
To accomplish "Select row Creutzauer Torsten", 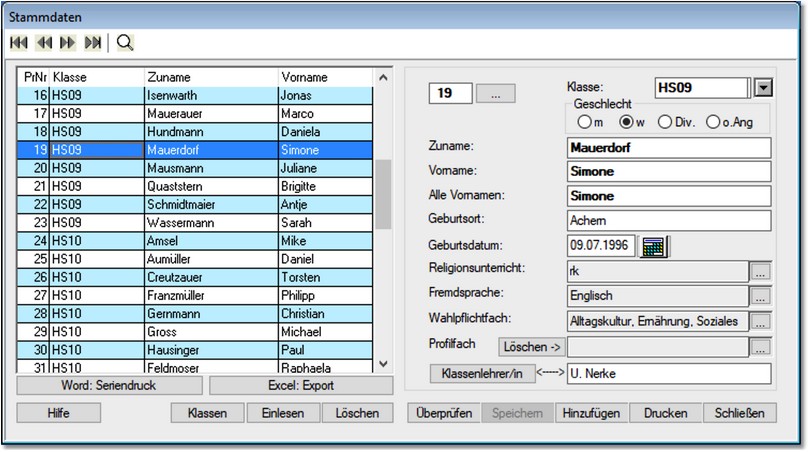I will click(x=195, y=277).
